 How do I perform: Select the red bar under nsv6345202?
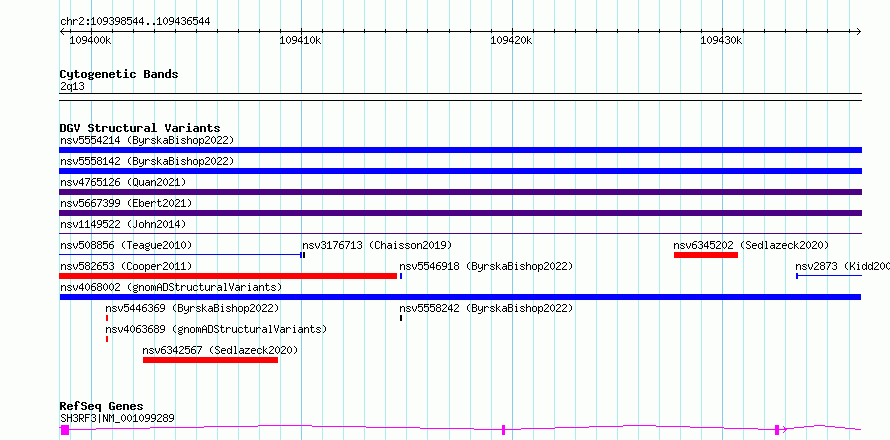coord(706,255)
